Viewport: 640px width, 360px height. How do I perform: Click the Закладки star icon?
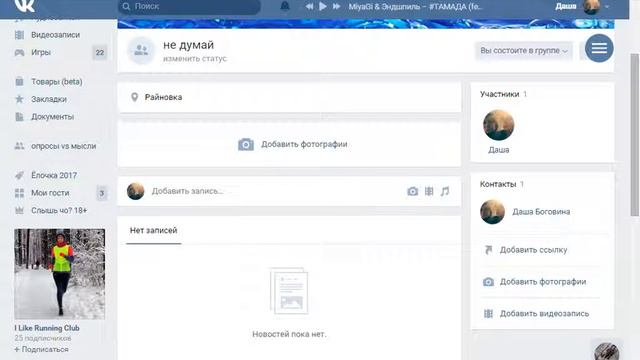pyautogui.click(x=19, y=99)
